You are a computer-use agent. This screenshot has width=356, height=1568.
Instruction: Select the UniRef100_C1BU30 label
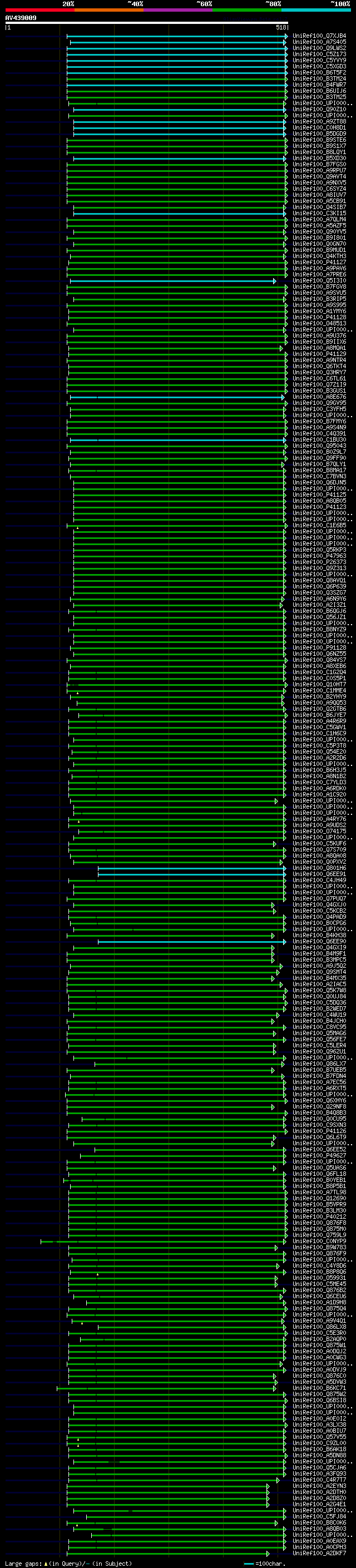319,439
